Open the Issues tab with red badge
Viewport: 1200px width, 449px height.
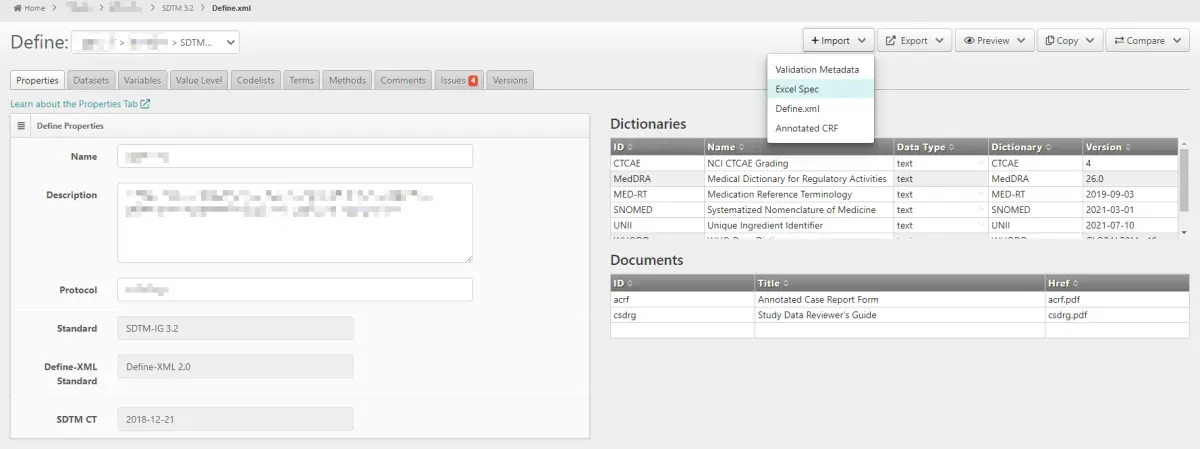coord(458,80)
